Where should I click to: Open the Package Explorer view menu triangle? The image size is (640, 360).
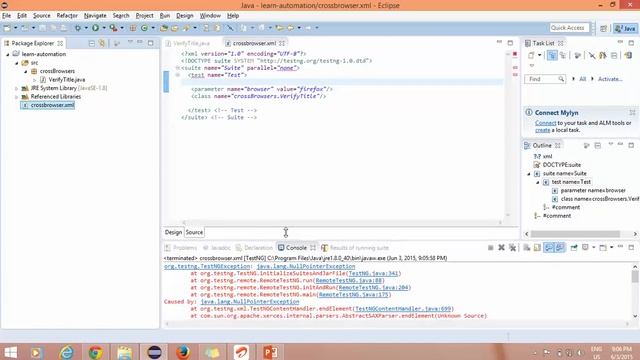pos(130,42)
